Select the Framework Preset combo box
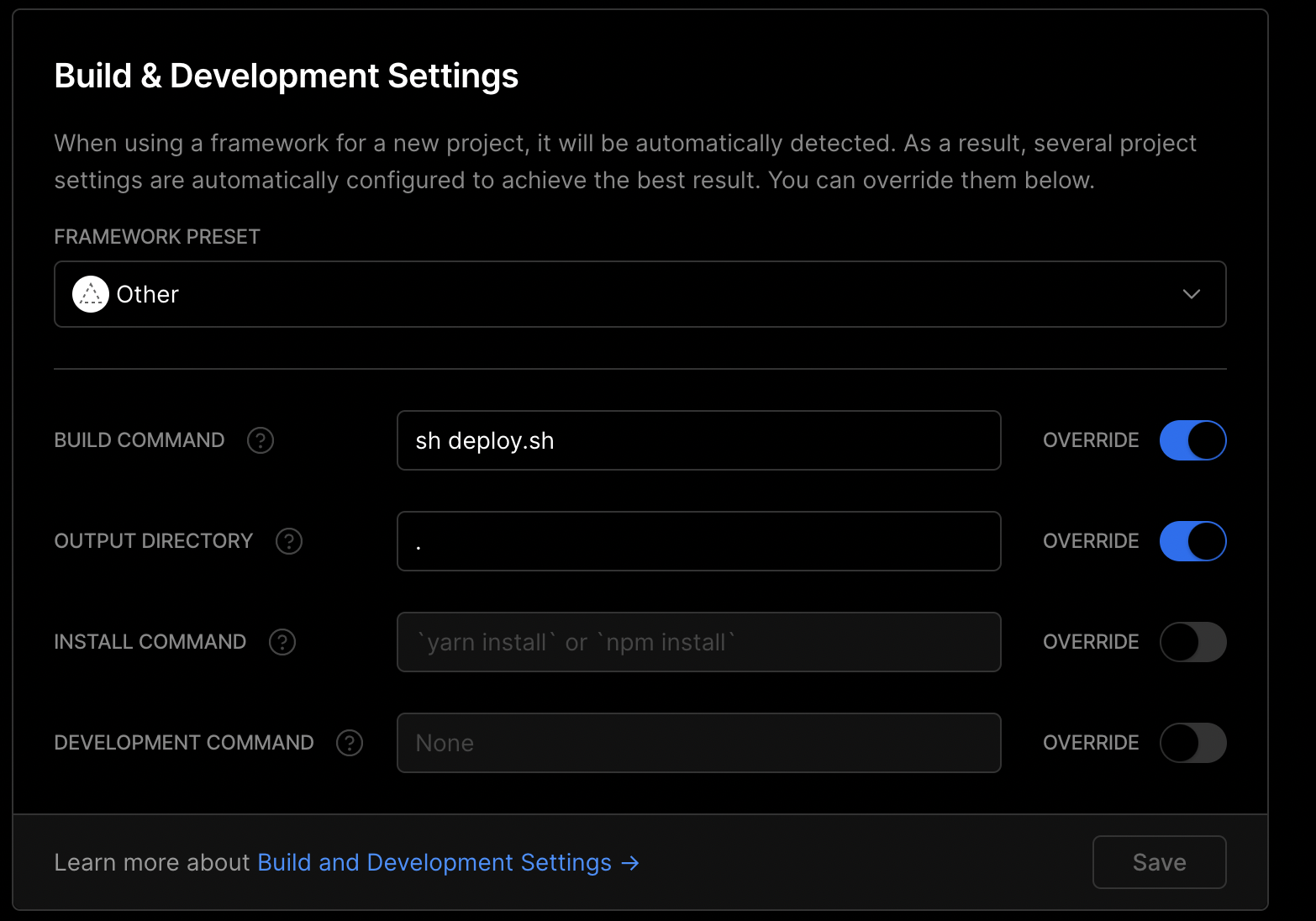This screenshot has width=1316, height=921. pyautogui.click(x=640, y=294)
